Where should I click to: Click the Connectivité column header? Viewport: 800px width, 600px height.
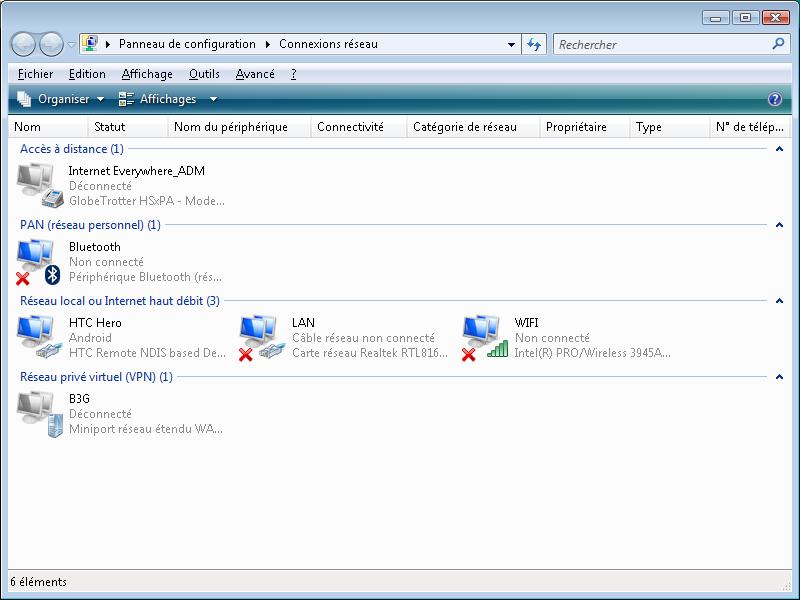tap(350, 127)
